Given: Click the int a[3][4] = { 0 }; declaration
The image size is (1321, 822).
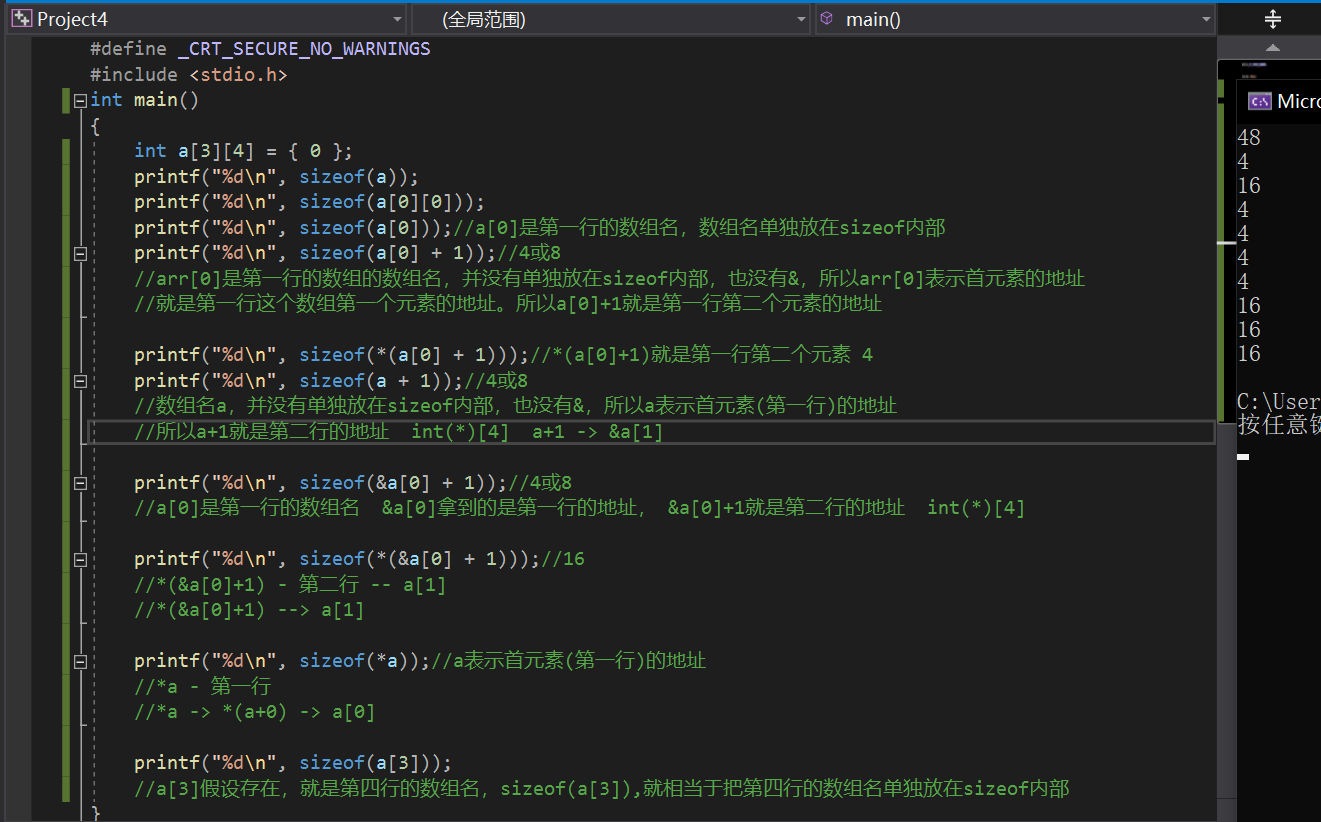Looking at the screenshot, I should (244, 151).
